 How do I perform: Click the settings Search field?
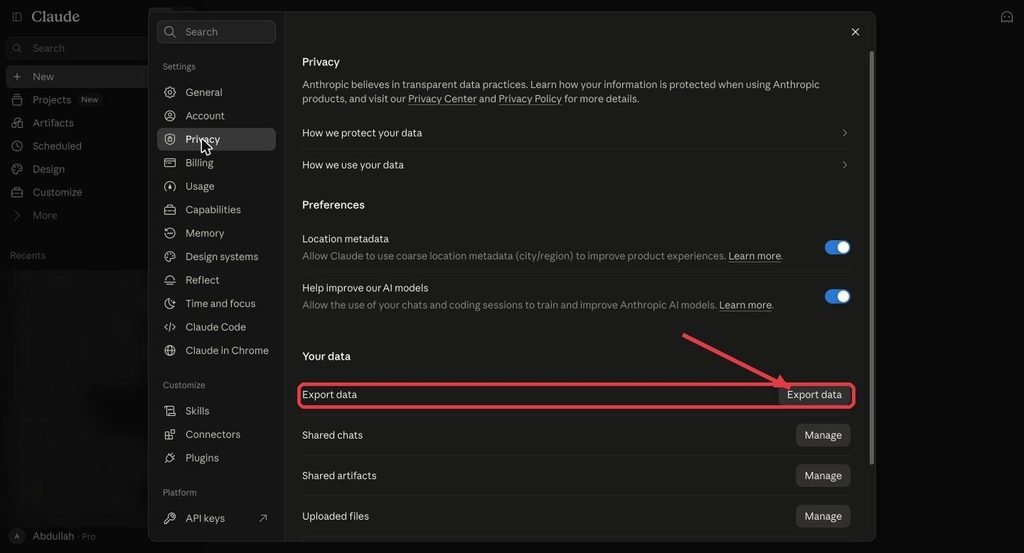click(216, 31)
